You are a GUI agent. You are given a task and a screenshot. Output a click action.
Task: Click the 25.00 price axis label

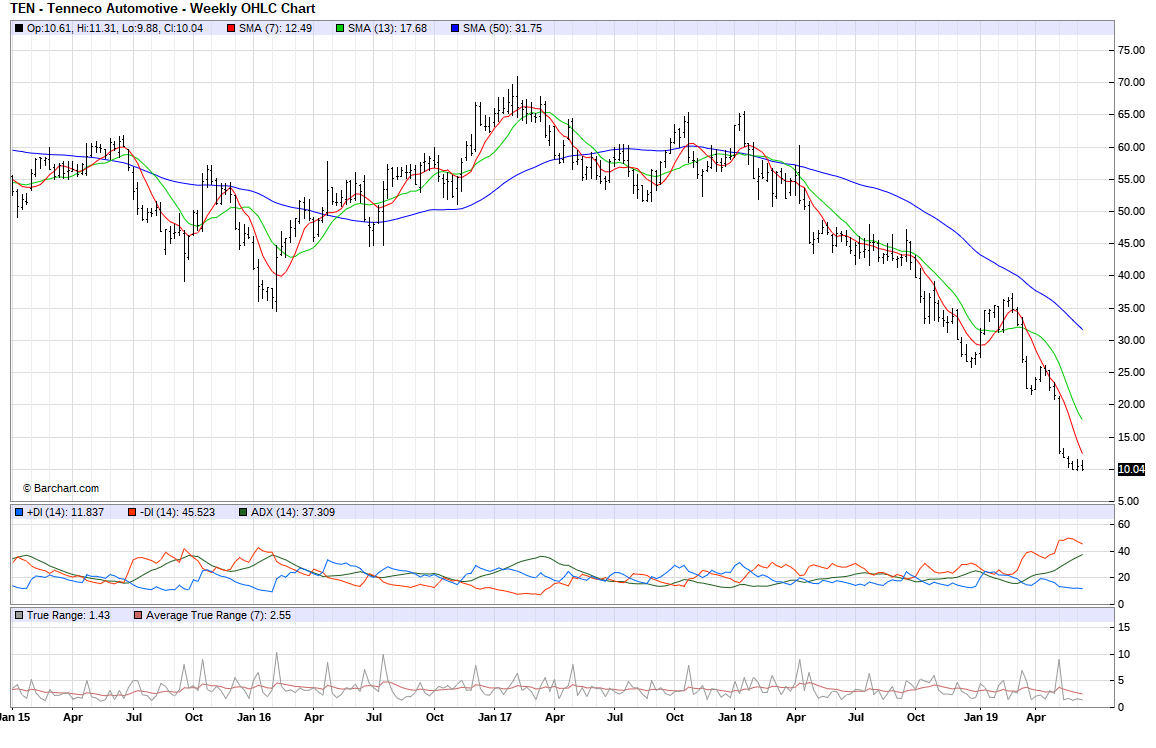coord(1132,372)
